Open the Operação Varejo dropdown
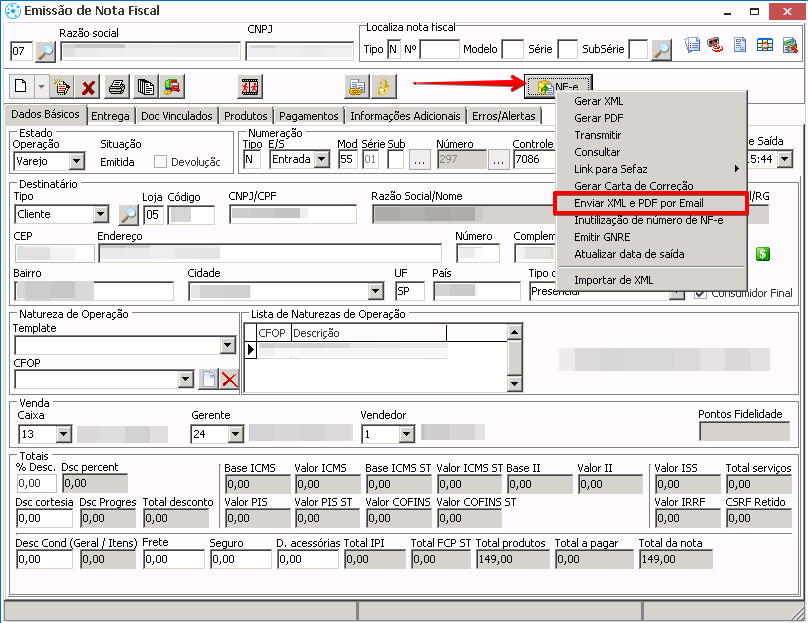Image resolution: width=808 pixels, height=623 pixels. coord(76,161)
